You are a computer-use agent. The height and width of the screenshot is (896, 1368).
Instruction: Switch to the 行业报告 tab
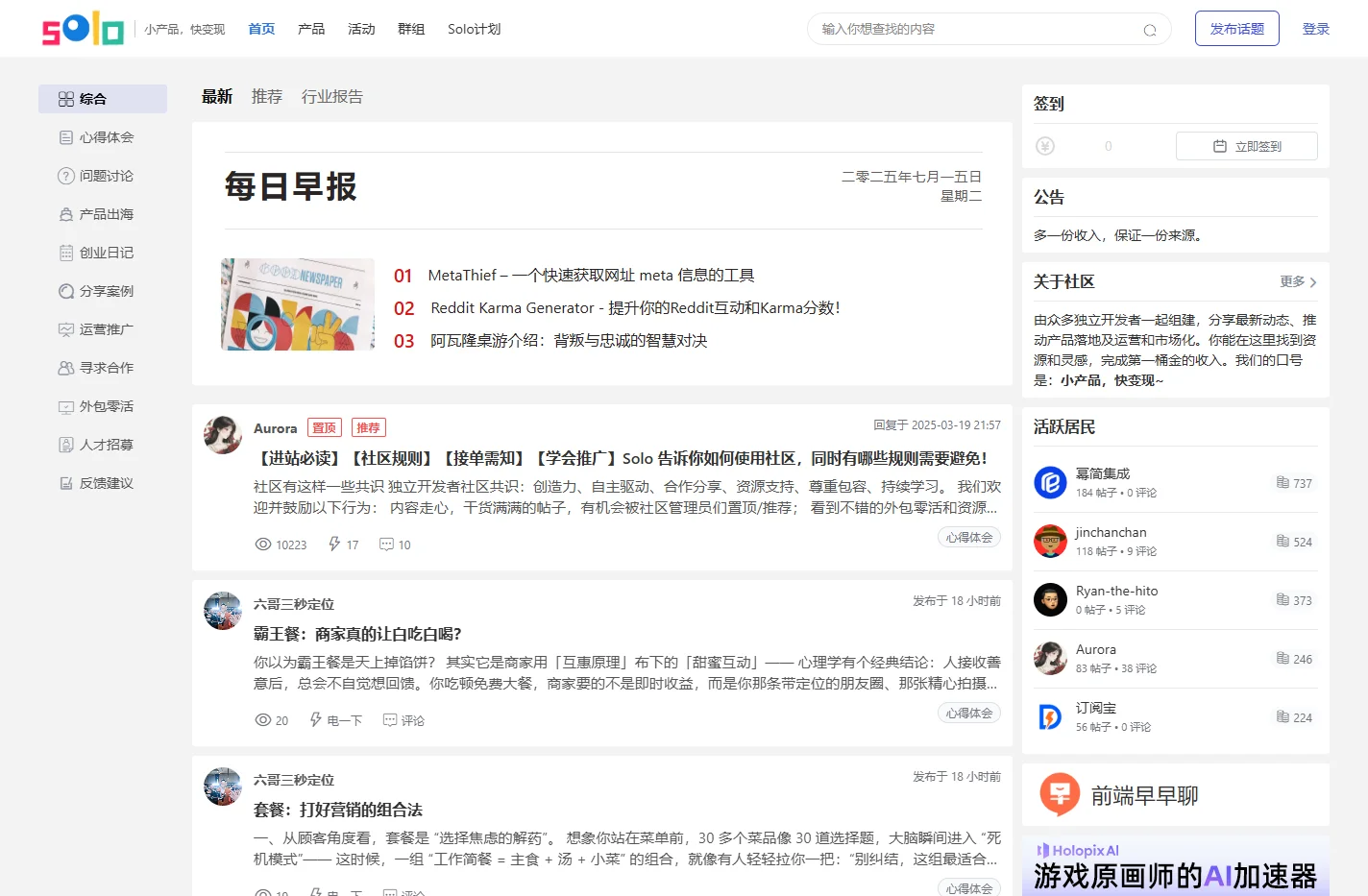tap(332, 96)
